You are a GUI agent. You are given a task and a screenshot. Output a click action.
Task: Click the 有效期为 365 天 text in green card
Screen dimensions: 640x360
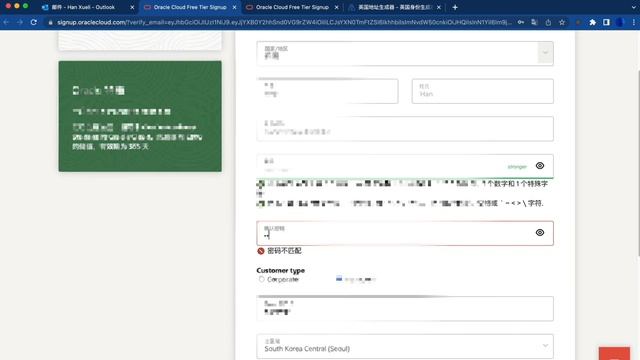125,146
